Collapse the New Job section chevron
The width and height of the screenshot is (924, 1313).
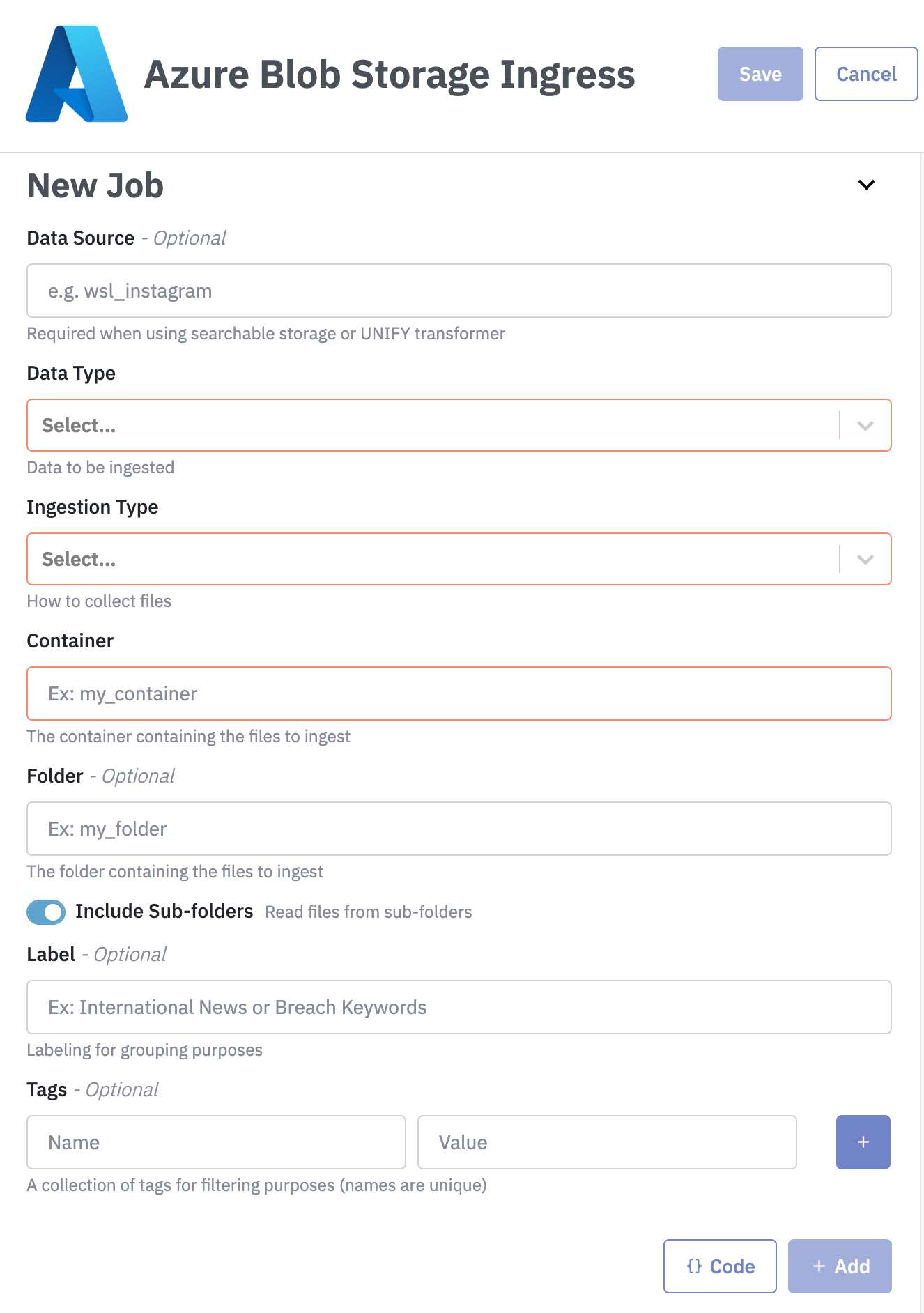pos(866,185)
